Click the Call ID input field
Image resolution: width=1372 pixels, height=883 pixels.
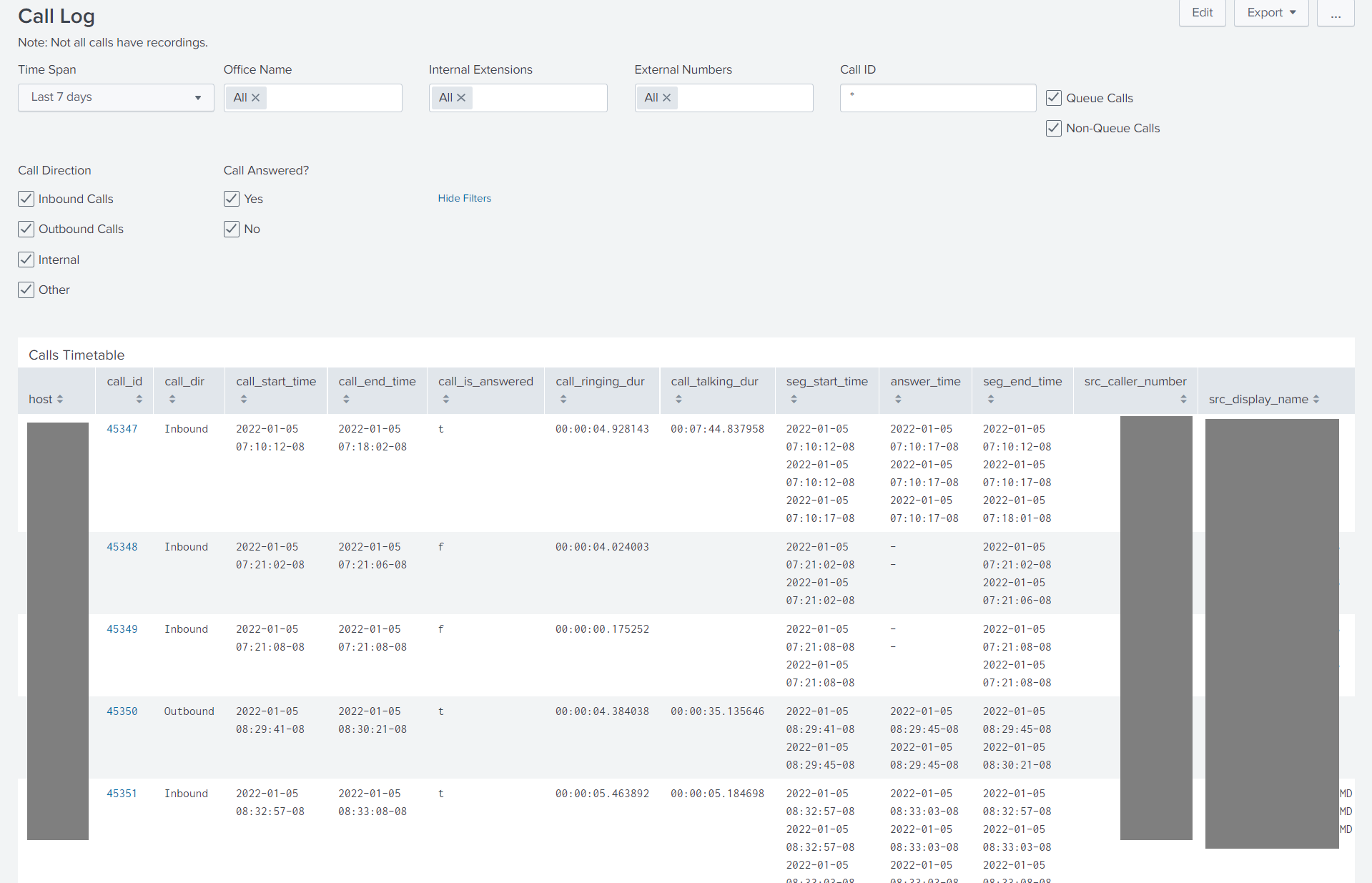pos(938,98)
